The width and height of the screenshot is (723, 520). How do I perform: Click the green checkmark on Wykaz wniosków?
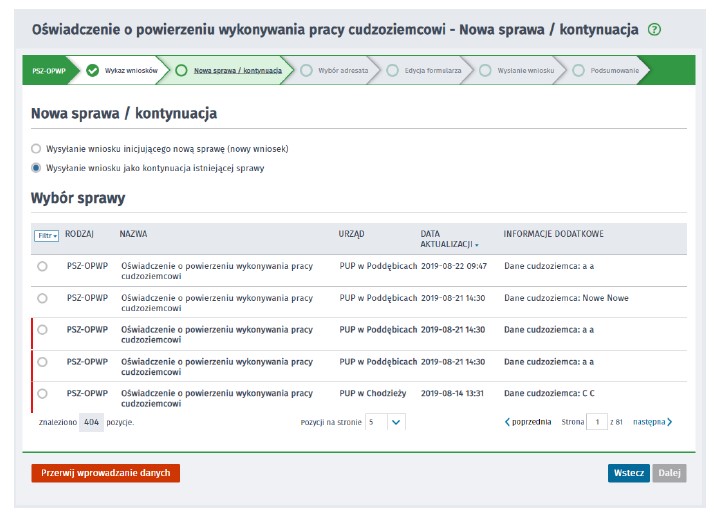coord(93,71)
